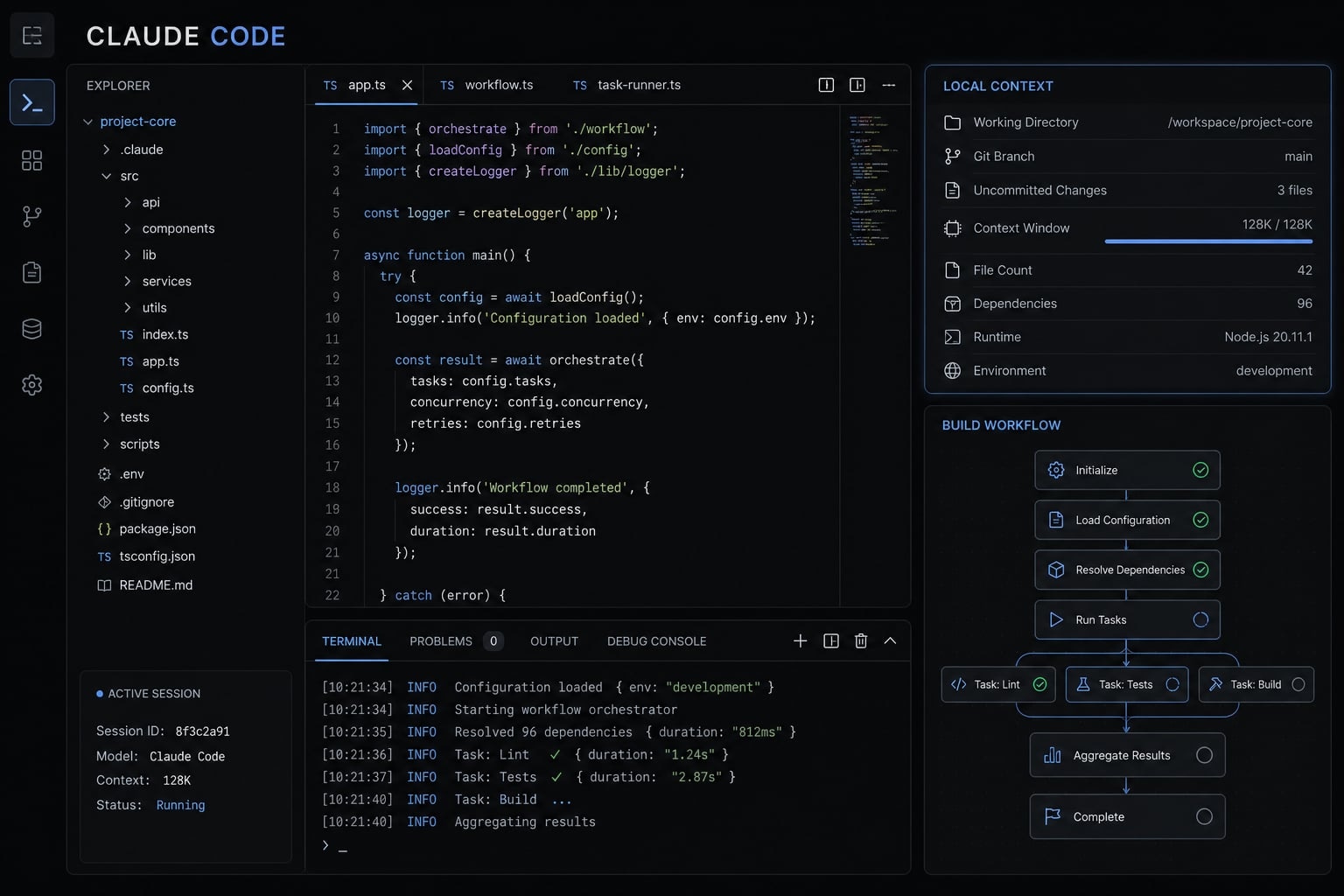This screenshot has height=896, width=1344.
Task: Expand the tests folder
Action: pos(107,416)
